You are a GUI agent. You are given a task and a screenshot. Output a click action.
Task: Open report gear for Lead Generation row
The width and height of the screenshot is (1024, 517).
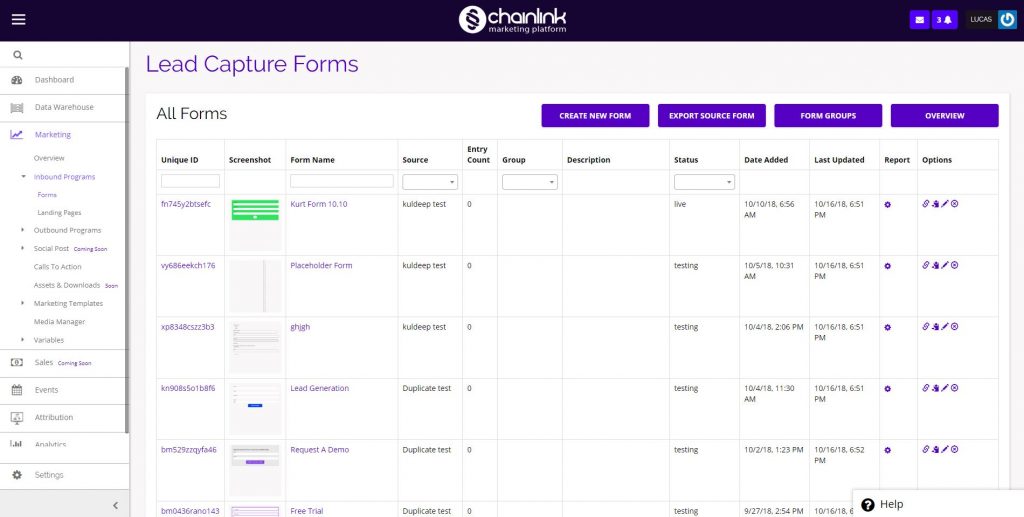[888, 388]
